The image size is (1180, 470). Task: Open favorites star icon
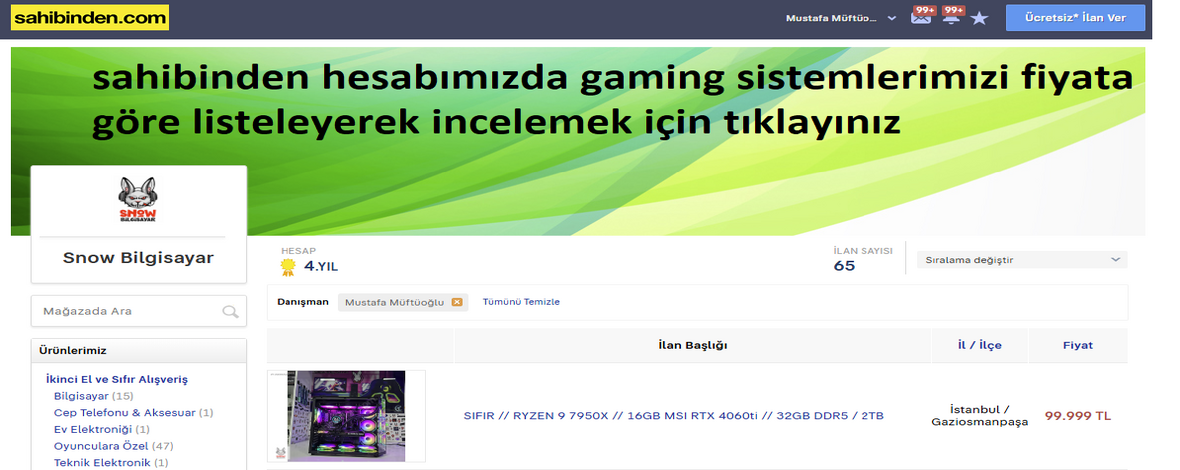(x=979, y=18)
